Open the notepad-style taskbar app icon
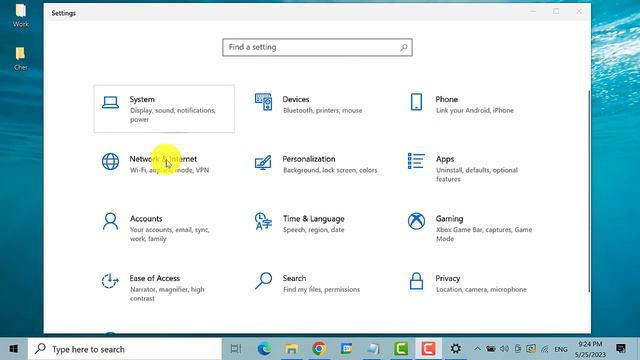Viewport: 640px width, 360px height. (373, 349)
